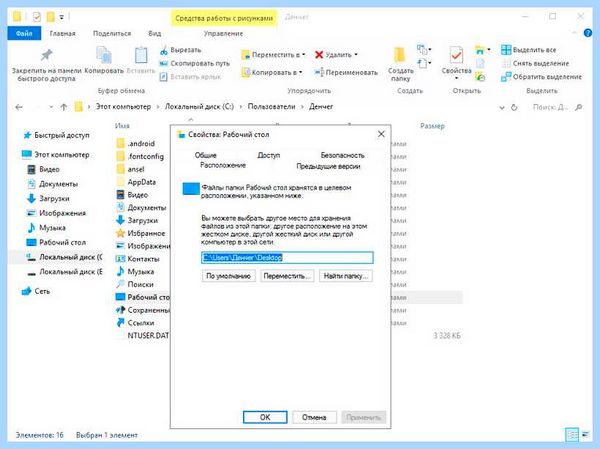Viewport: 600px width, 449px height.
Task: Delete selected item with red X
Action: pos(333,55)
